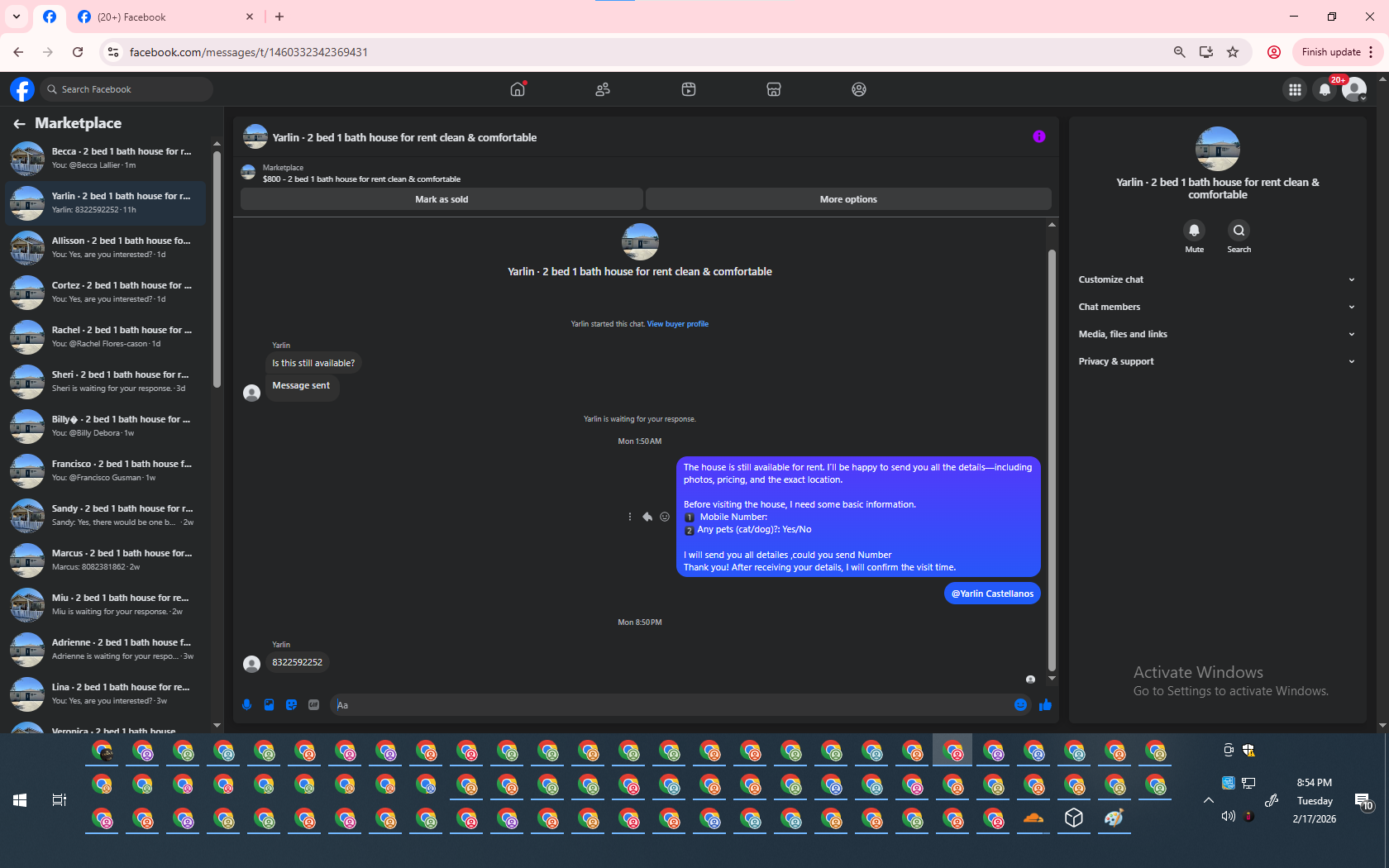The height and width of the screenshot is (868, 1389).
Task: Click browser address bar URL
Action: click(x=248, y=52)
